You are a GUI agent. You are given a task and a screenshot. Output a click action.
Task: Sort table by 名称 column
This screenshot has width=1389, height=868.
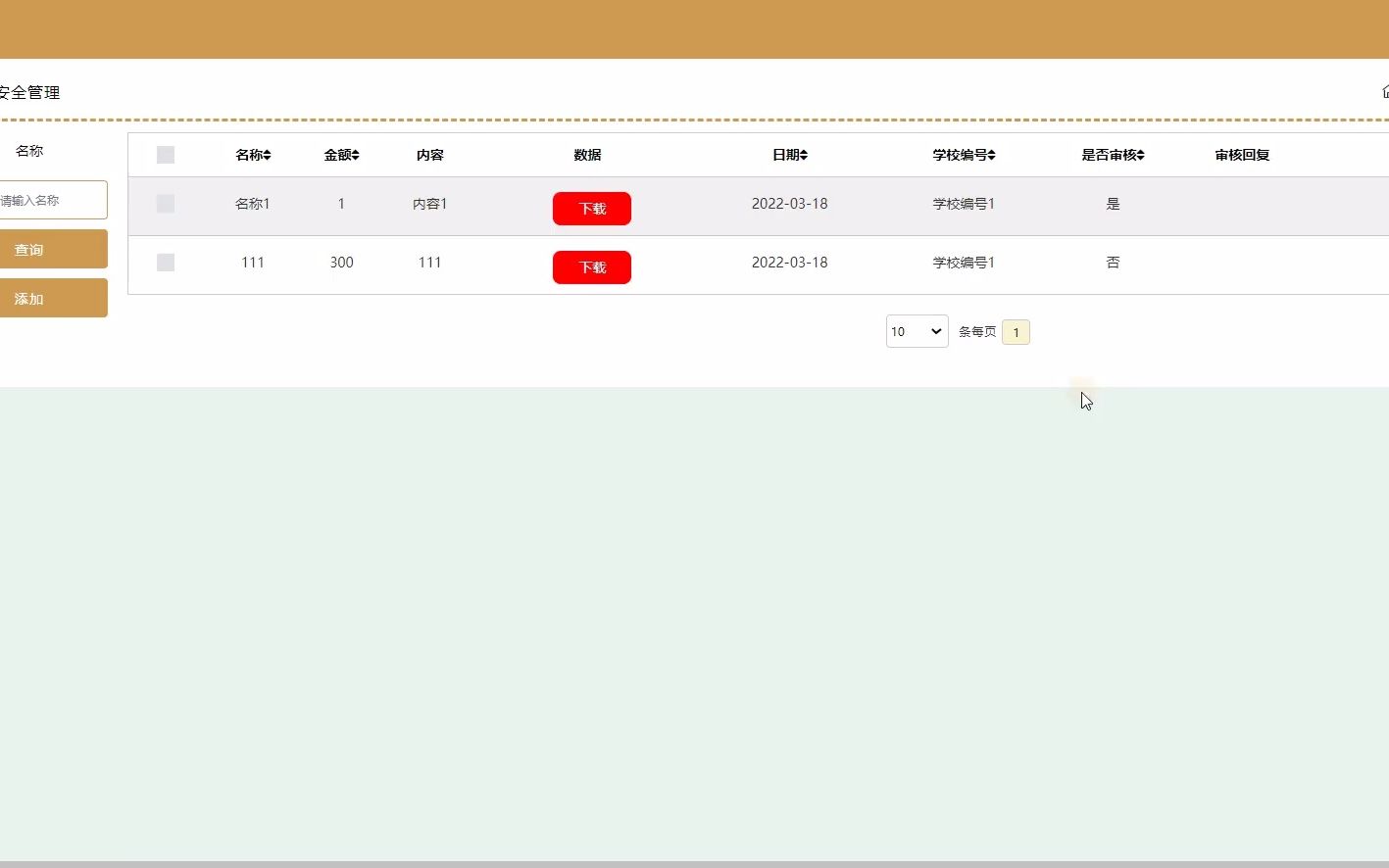(253, 155)
